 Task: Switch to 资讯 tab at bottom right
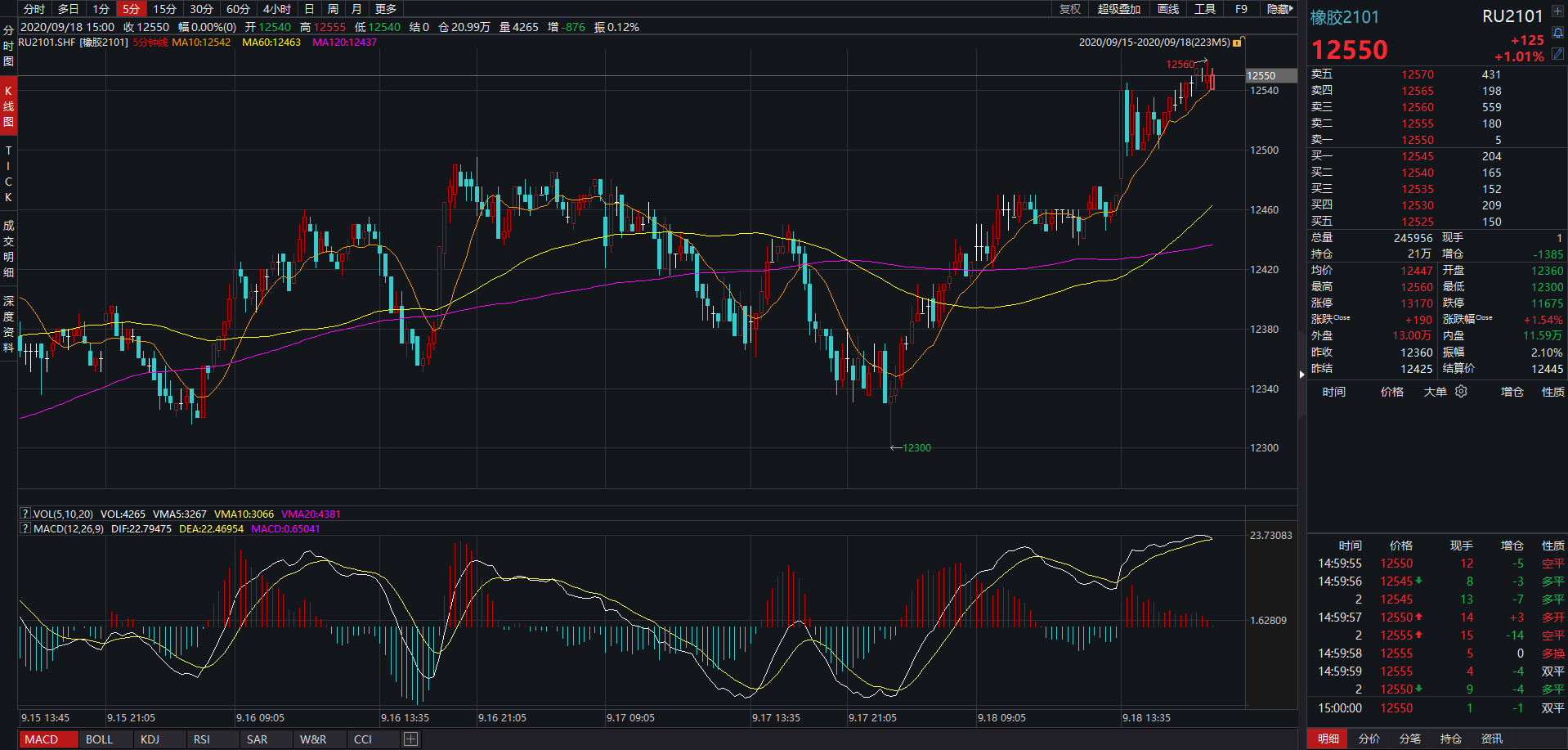(x=1492, y=739)
